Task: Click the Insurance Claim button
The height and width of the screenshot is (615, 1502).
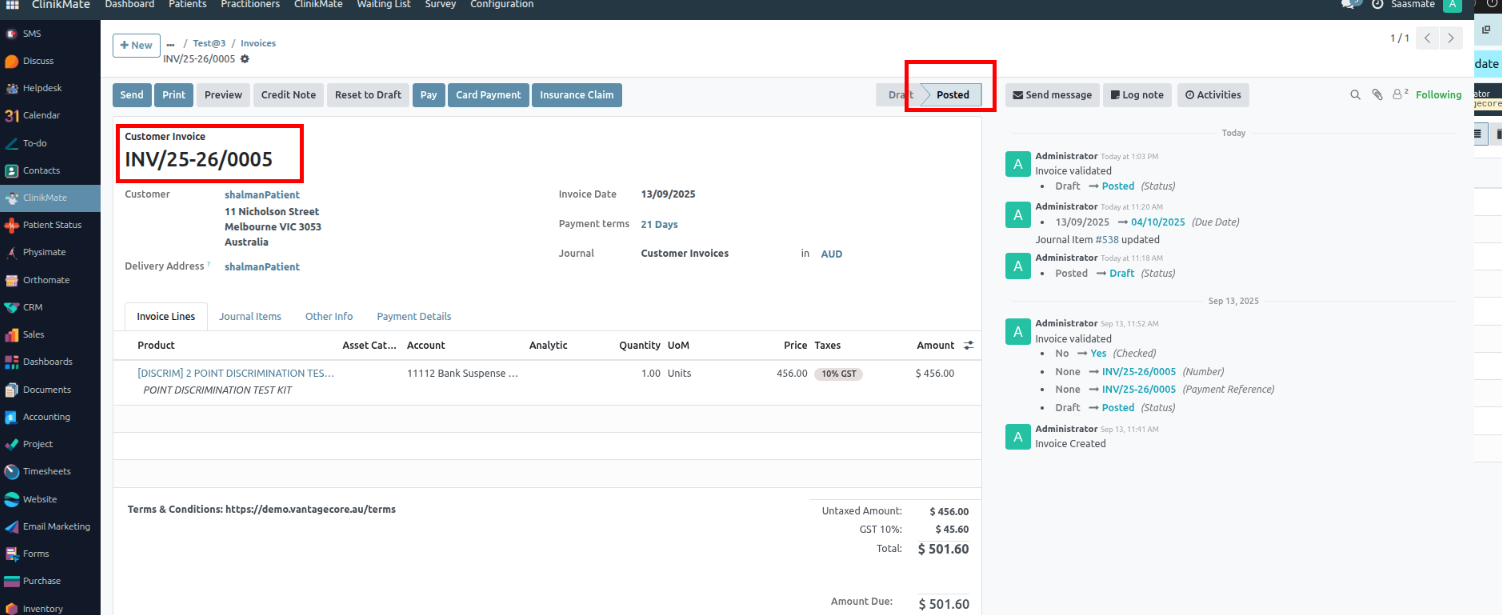Action: (576, 95)
